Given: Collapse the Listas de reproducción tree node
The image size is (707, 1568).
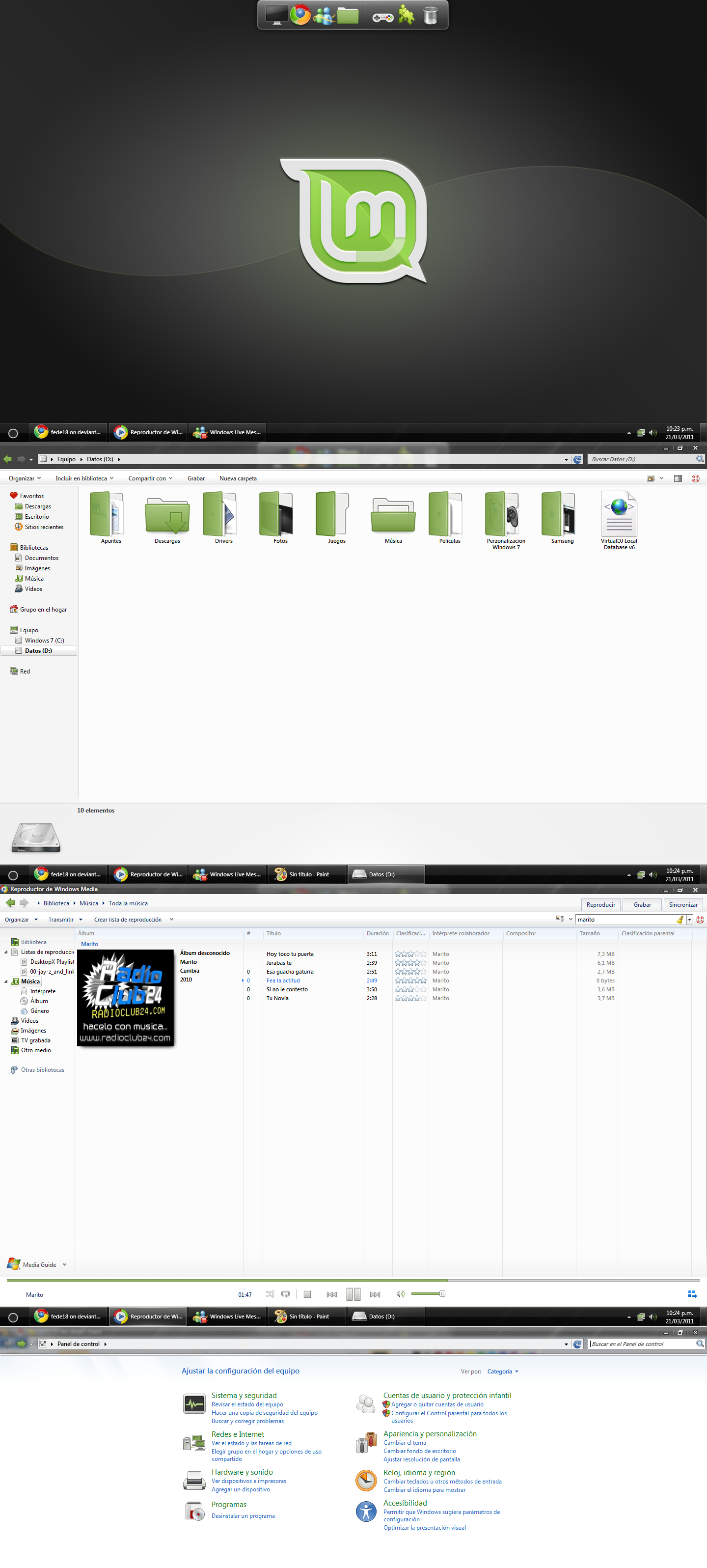Looking at the screenshot, I should [6, 952].
